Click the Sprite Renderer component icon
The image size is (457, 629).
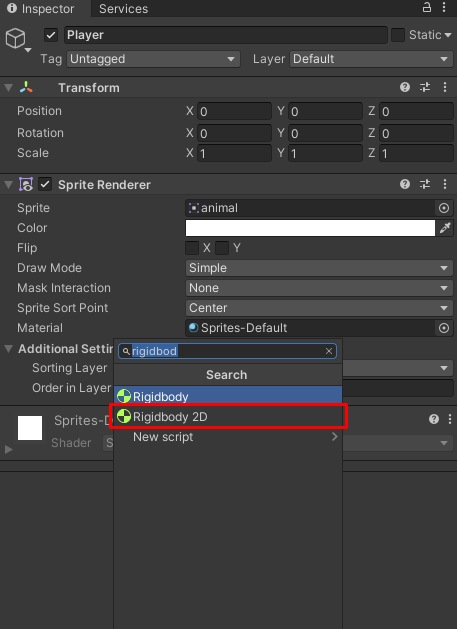click(26, 185)
